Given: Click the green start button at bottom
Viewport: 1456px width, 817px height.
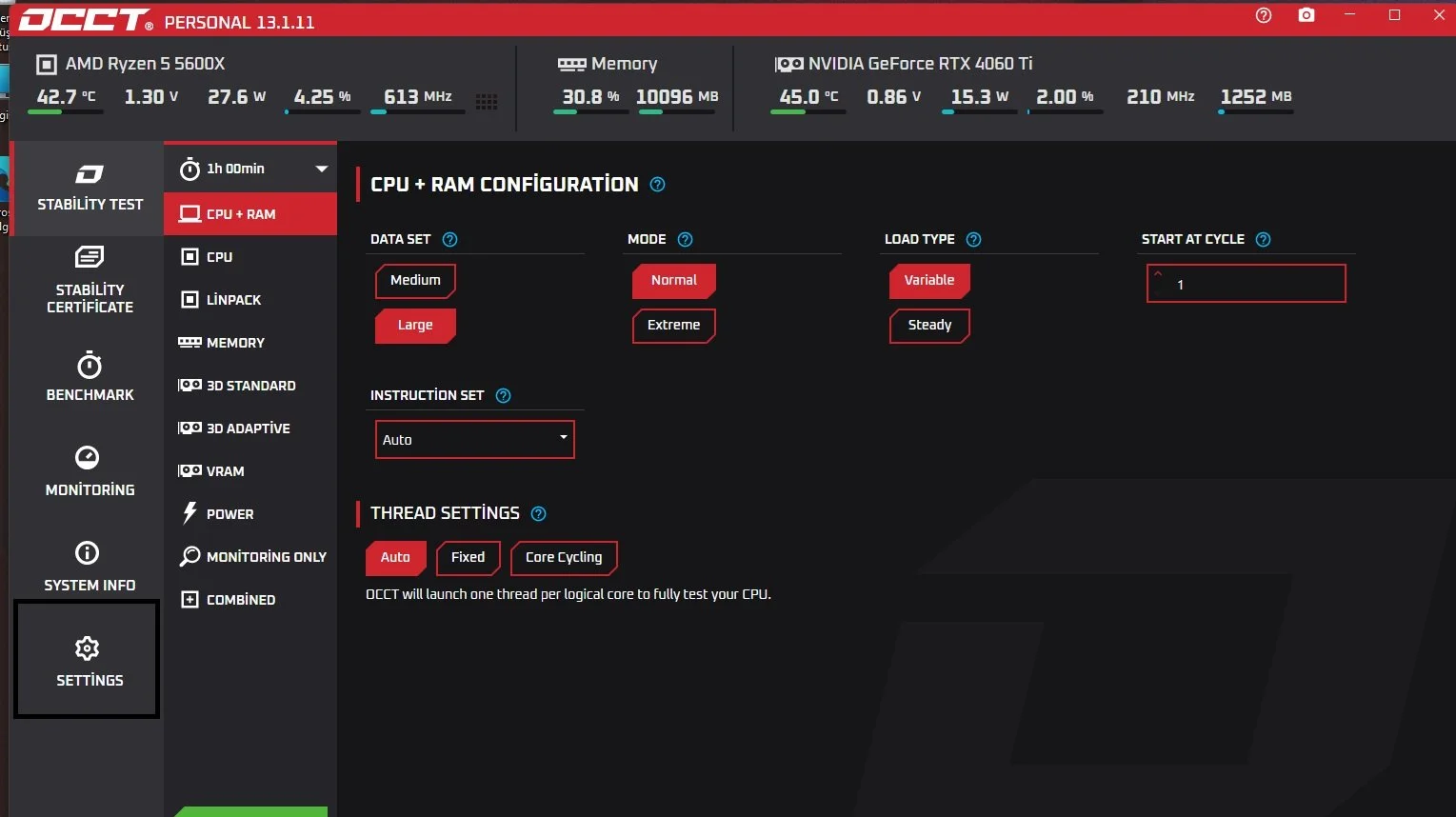Looking at the screenshot, I should coord(251,811).
